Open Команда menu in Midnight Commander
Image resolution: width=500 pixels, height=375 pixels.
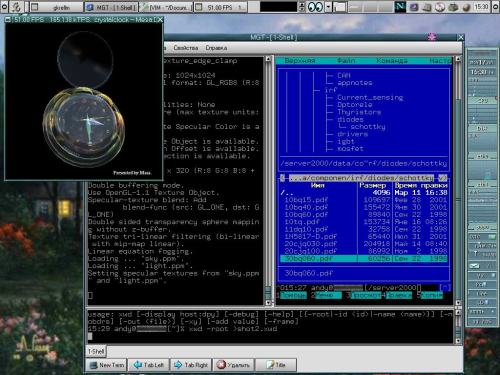392,61
